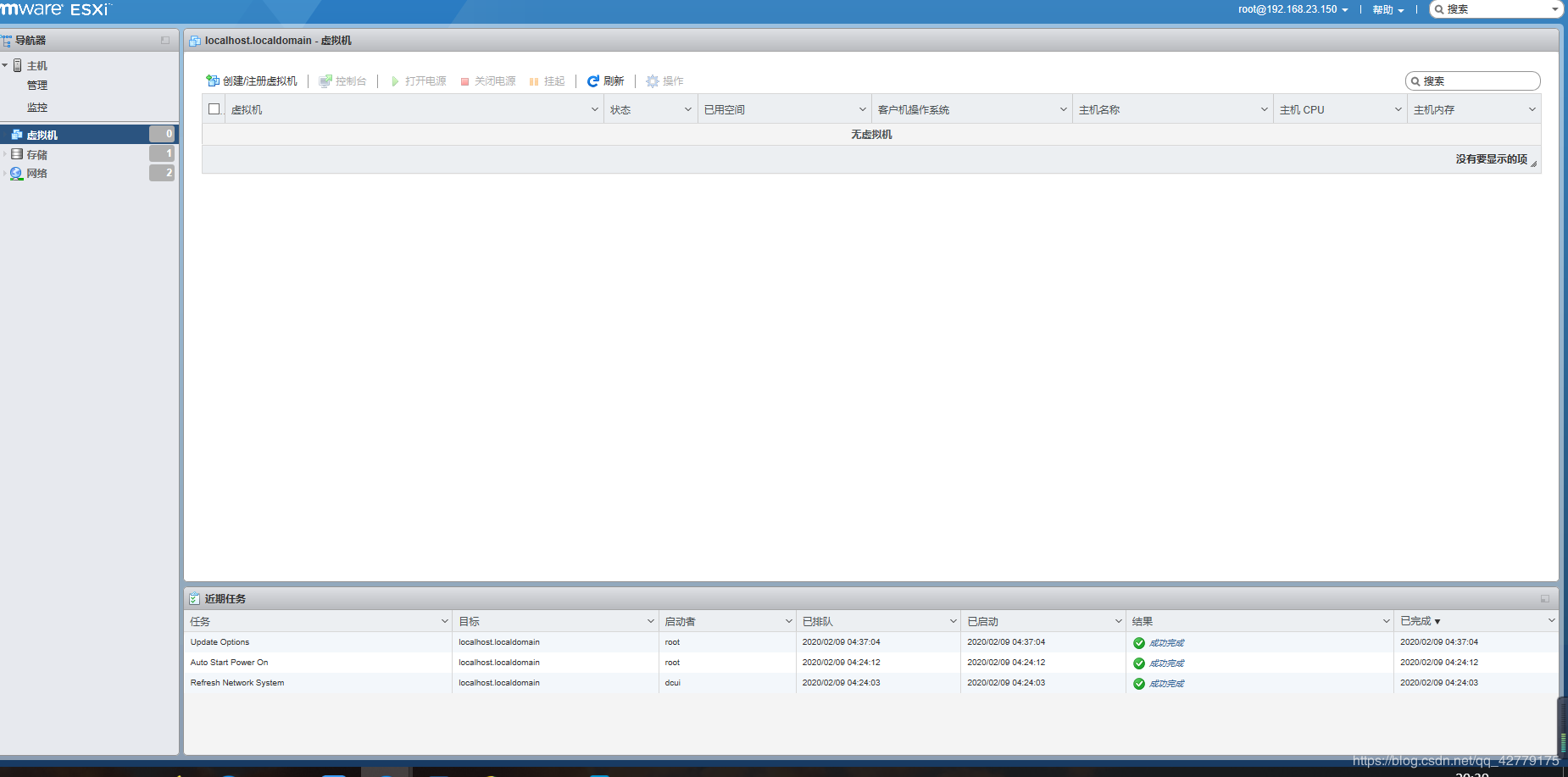Minimize the Navigator (导航器) panel icon

pos(165,41)
